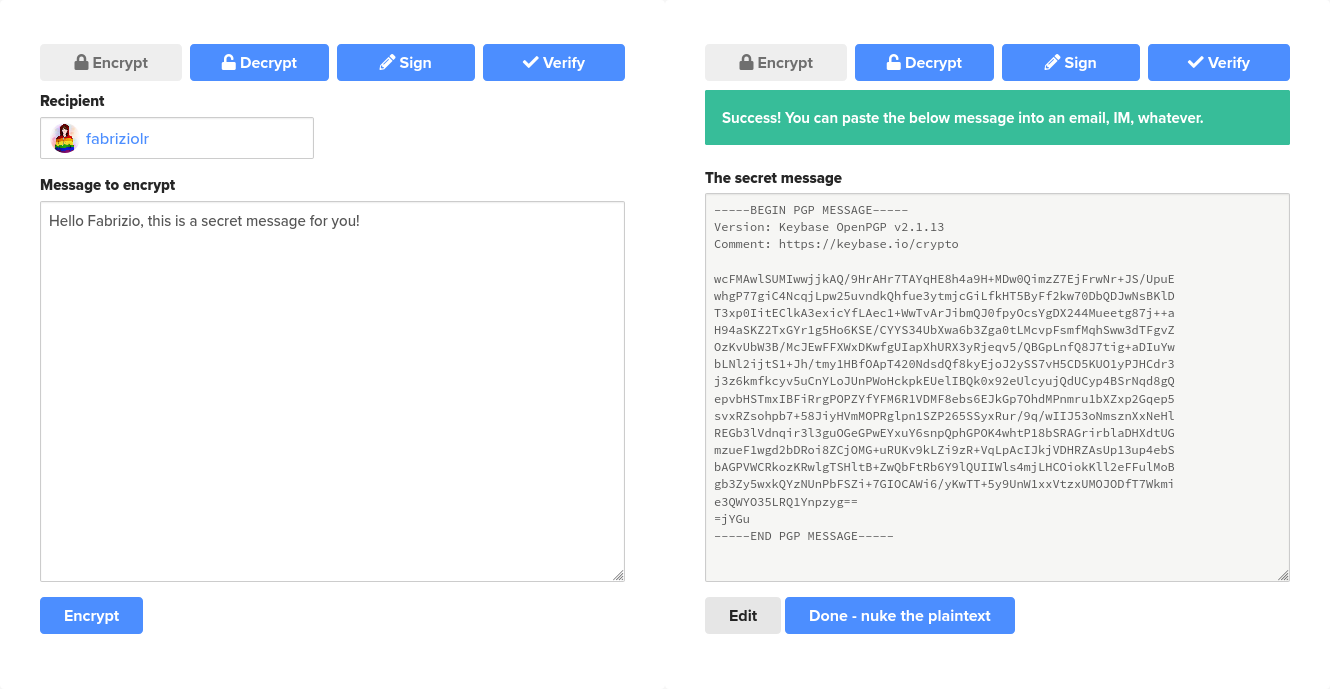Switch to the Verify tab on the left panel
Screen dimensions: 1330x689
[x=553, y=62]
